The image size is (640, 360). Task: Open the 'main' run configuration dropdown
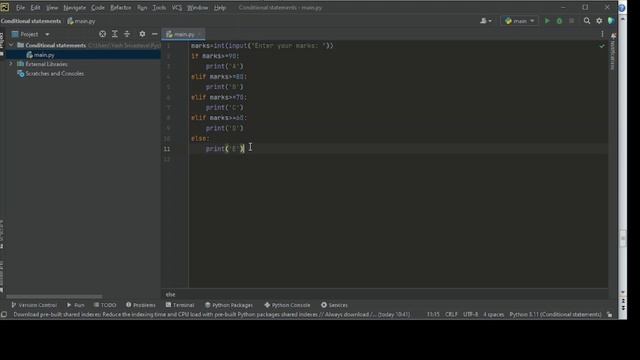519,21
